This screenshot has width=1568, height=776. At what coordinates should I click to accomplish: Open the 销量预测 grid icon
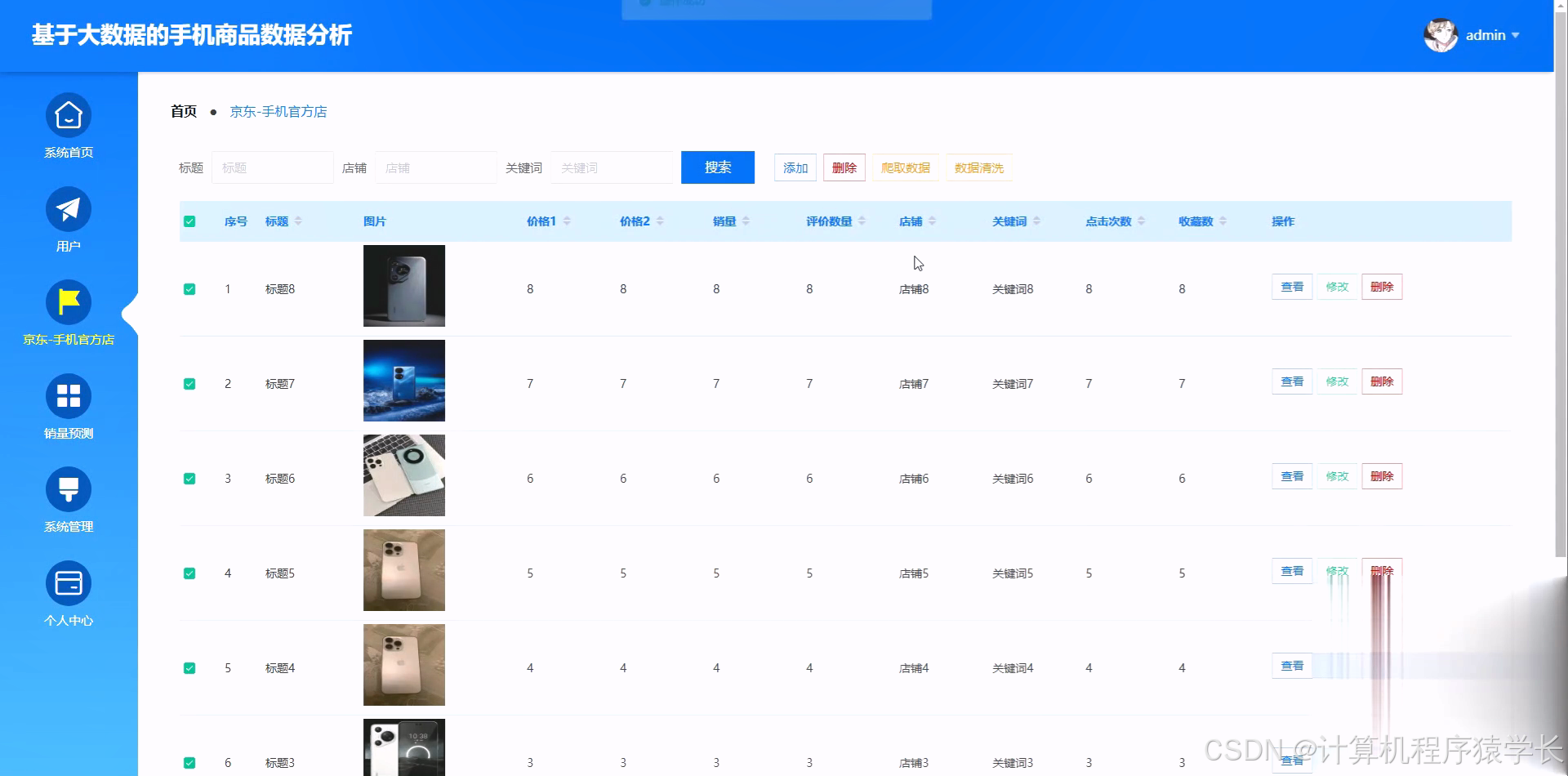point(68,396)
